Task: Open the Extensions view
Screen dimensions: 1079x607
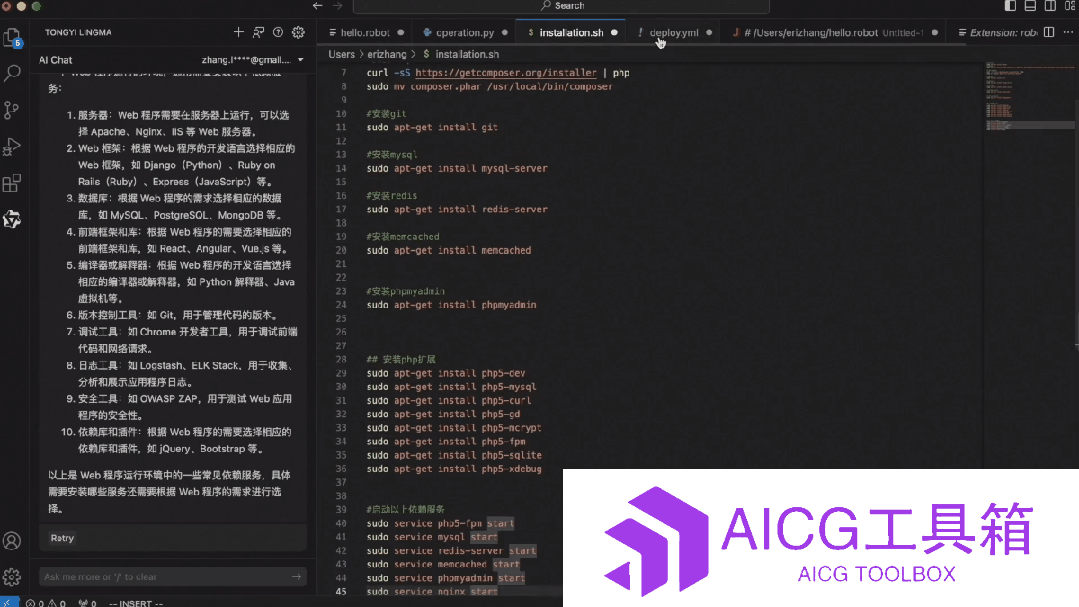Action: 12,183
